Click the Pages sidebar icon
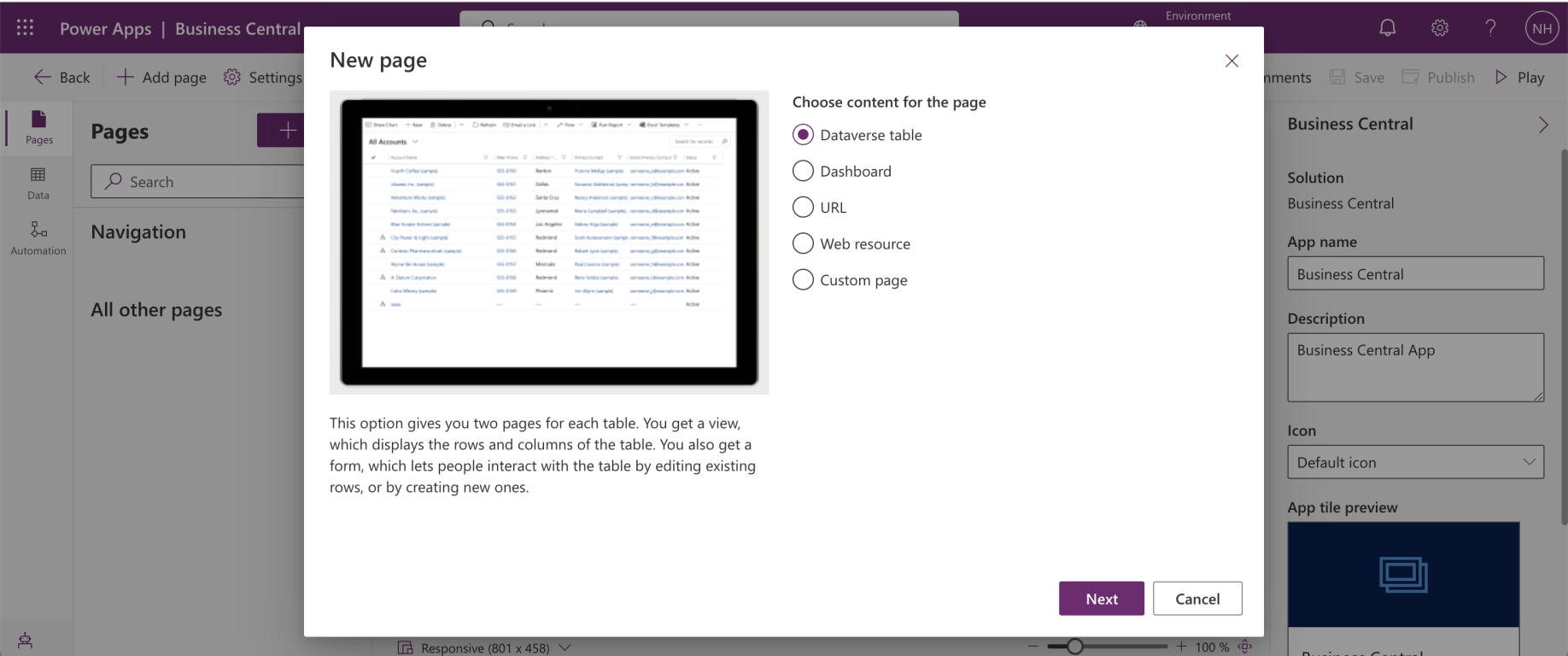The height and width of the screenshot is (656, 1568). click(x=38, y=127)
